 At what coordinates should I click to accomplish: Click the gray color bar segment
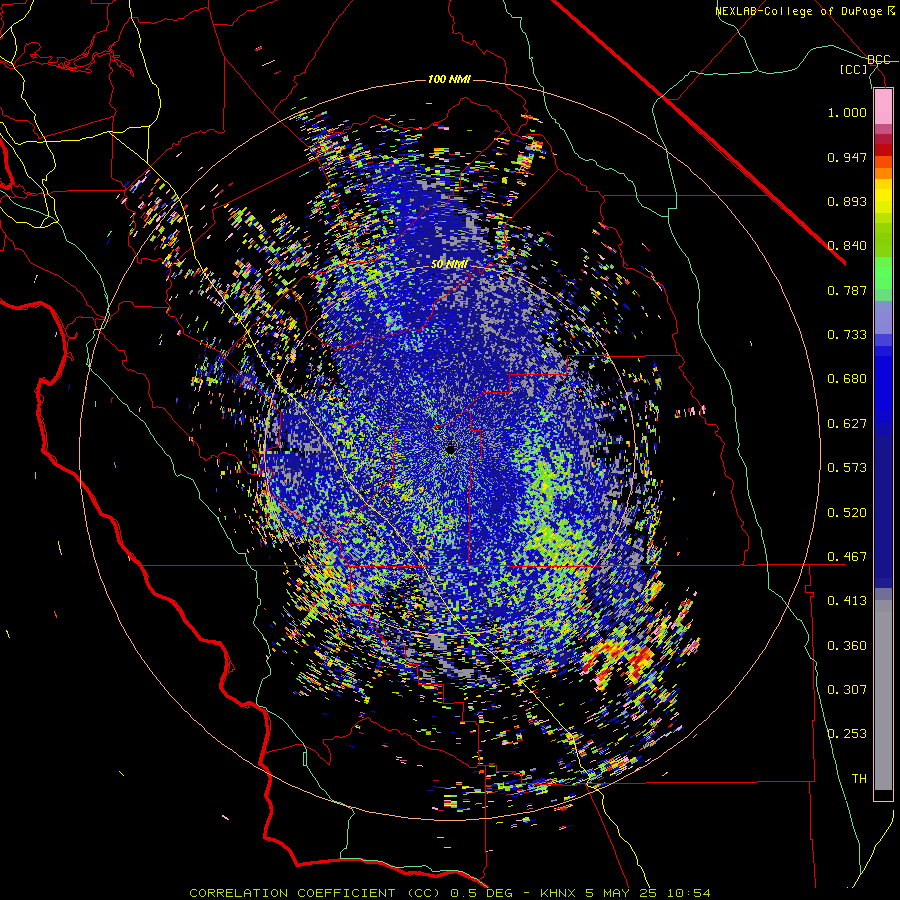click(x=883, y=695)
